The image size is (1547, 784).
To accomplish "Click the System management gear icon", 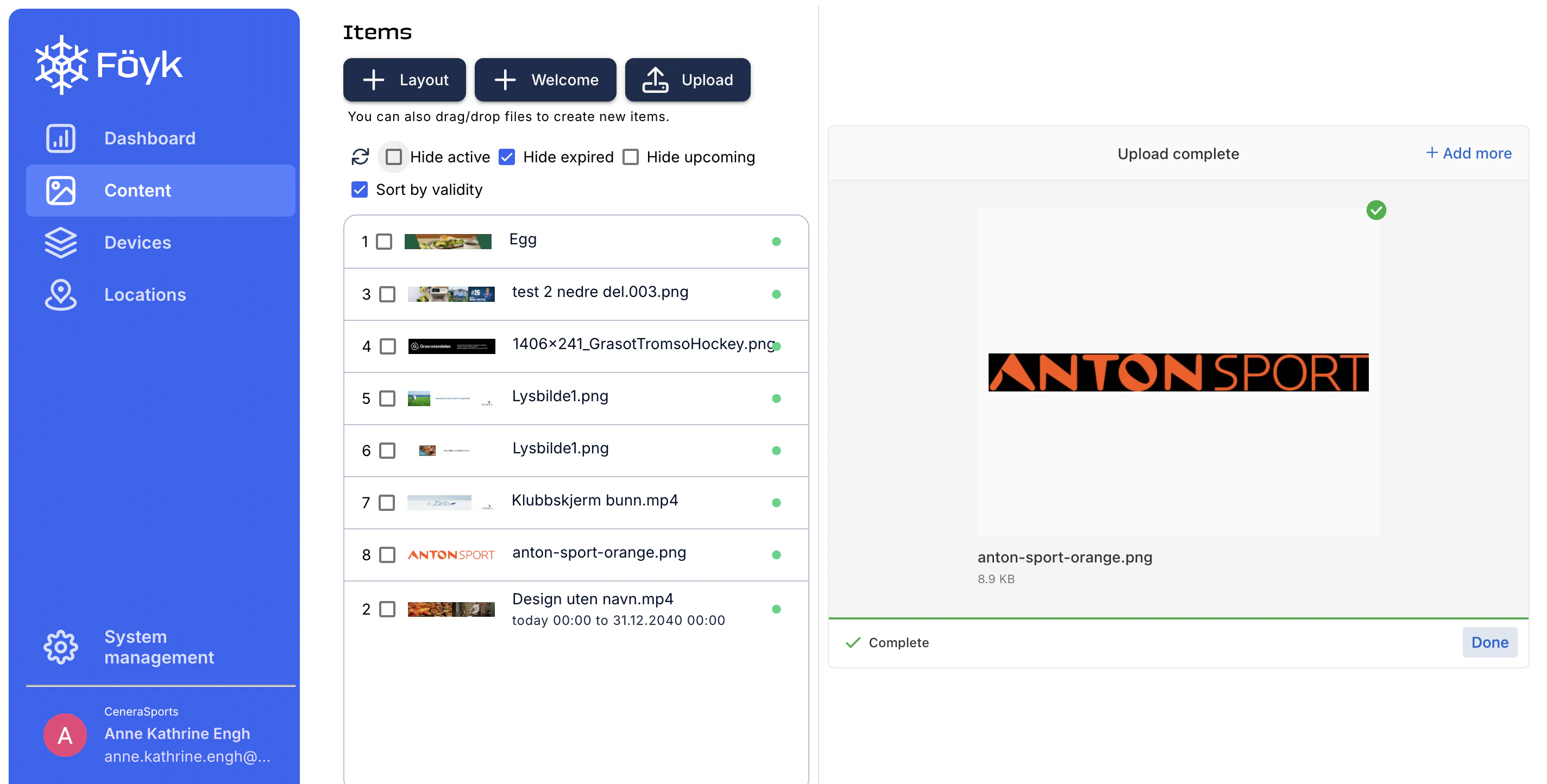I will pos(61,647).
